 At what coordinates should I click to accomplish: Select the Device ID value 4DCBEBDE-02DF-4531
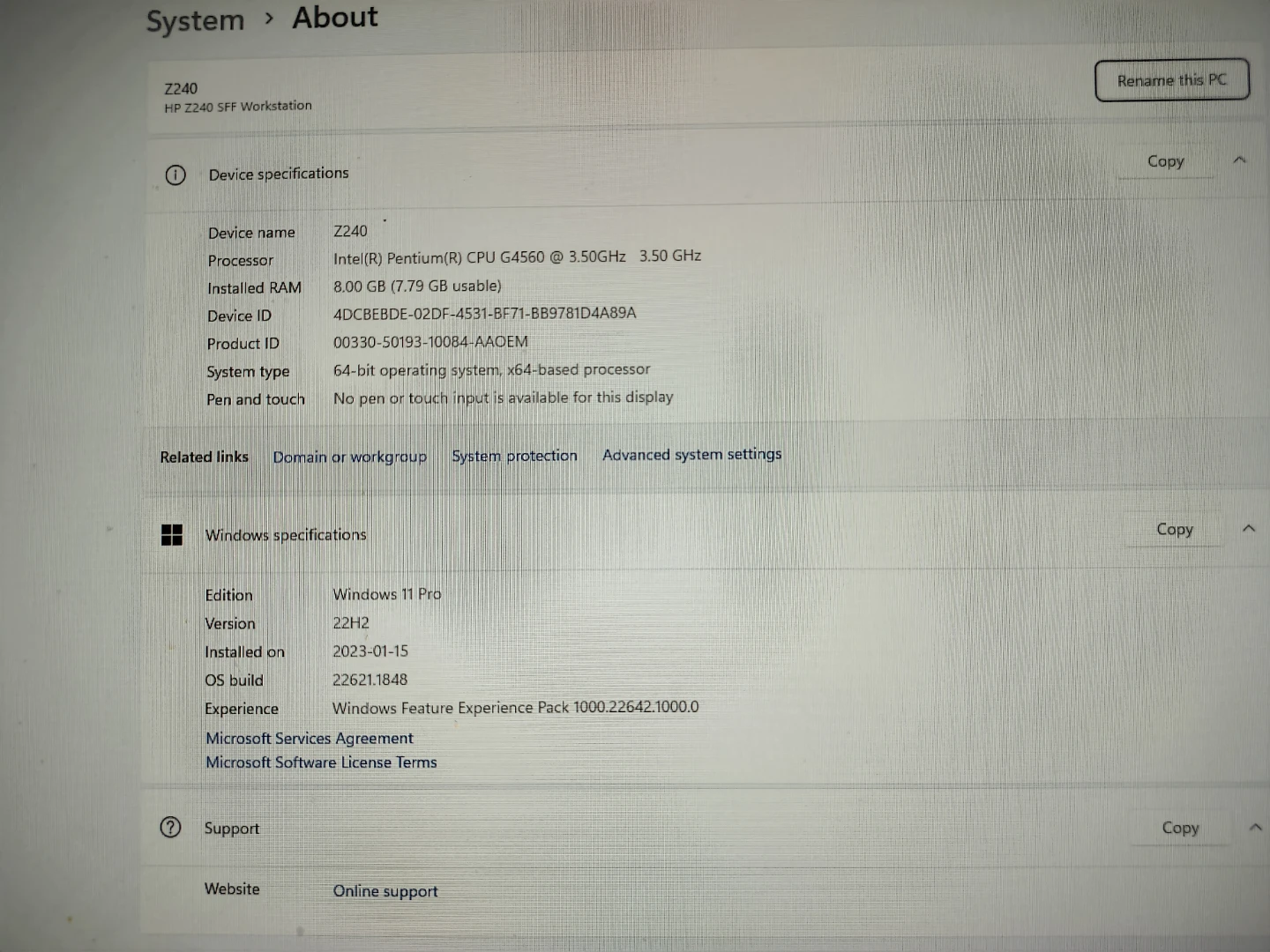484,313
